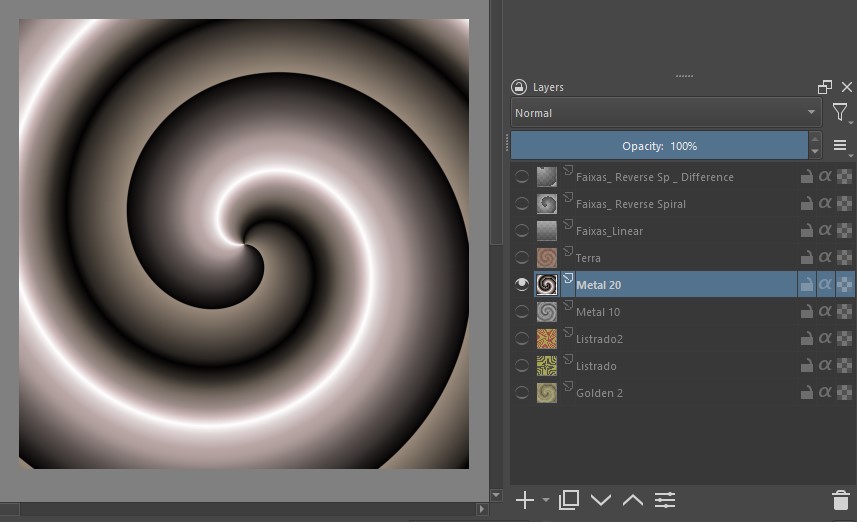Show the Golden 2 layer
The width and height of the screenshot is (857, 522).
522,393
